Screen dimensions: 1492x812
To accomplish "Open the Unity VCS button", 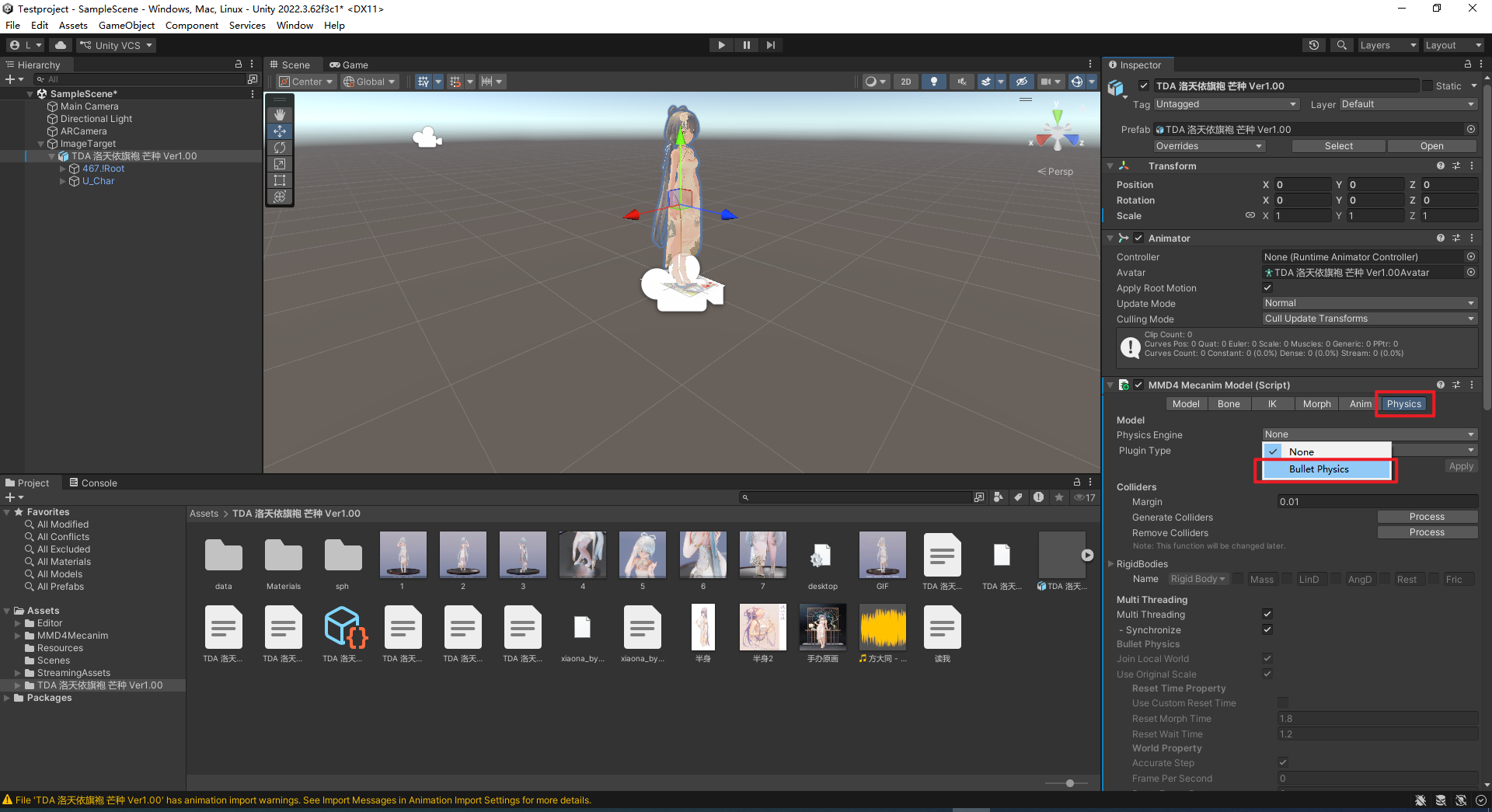I will [x=117, y=45].
